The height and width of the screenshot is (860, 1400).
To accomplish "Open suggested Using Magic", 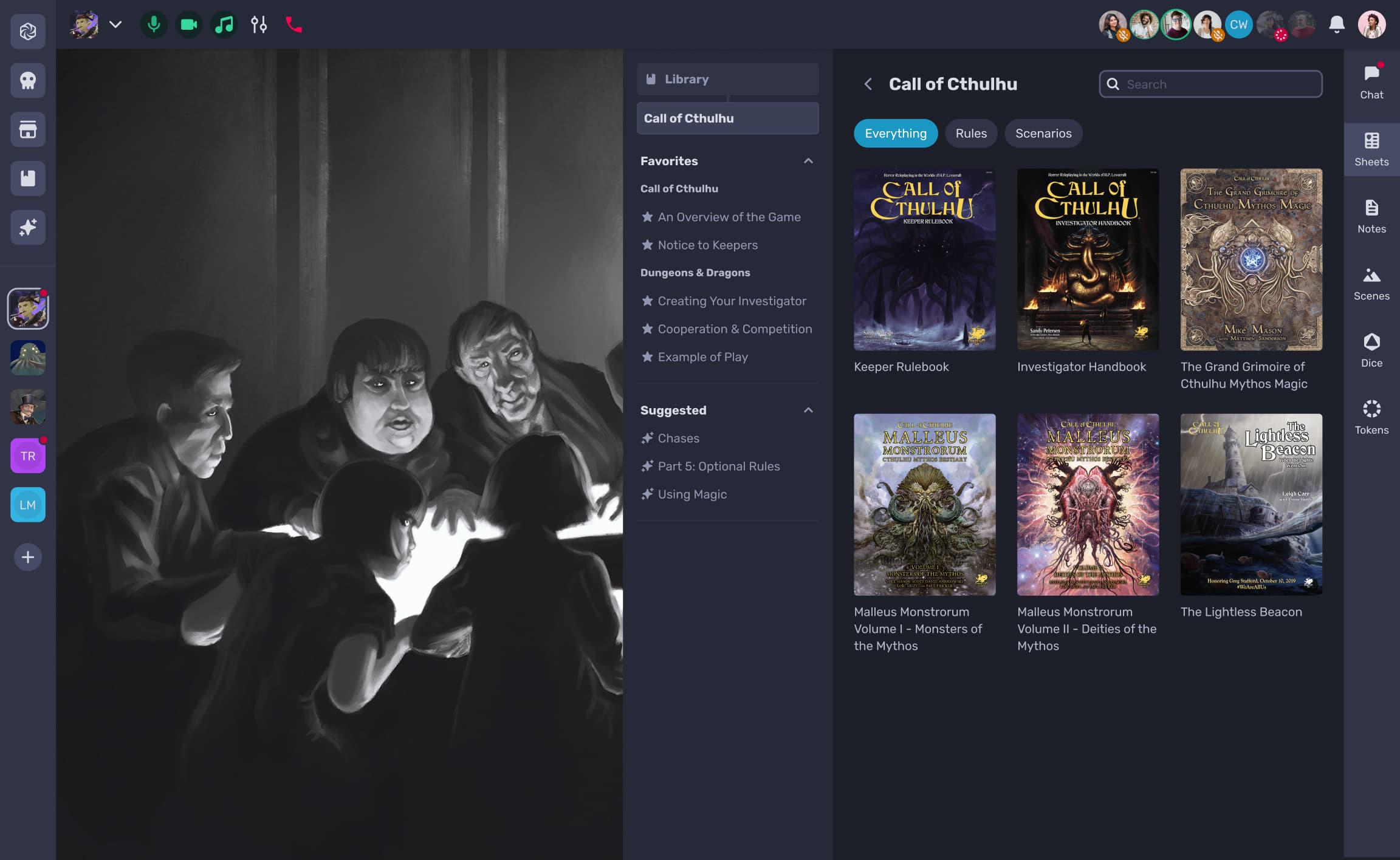I will pos(692,494).
